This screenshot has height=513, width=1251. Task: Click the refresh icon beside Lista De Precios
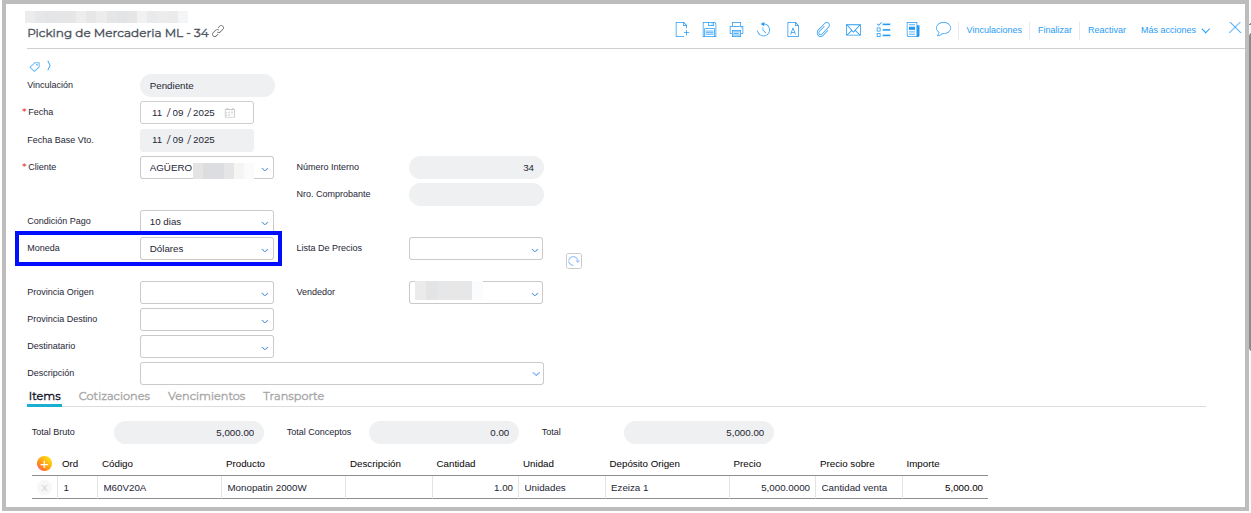[574, 261]
